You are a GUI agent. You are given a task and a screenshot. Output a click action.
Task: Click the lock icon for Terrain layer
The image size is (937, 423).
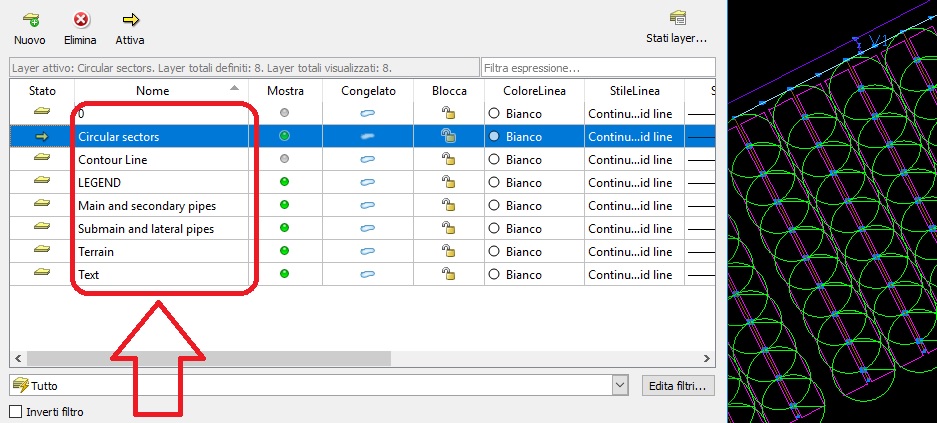(x=449, y=251)
